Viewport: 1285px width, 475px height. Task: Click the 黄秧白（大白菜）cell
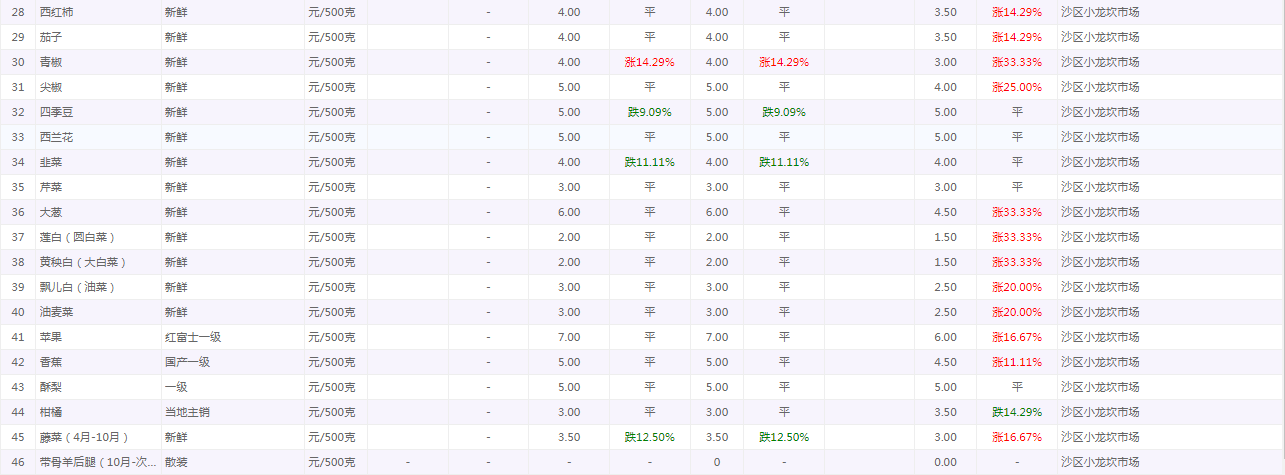[x=83, y=262]
